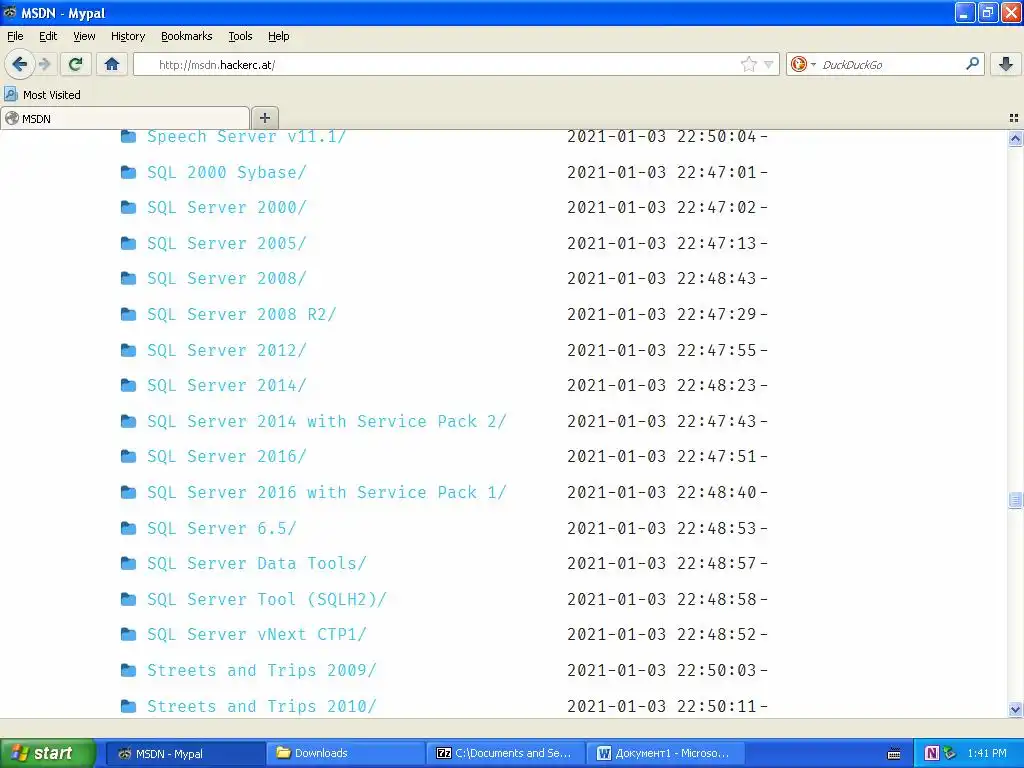Bookmark this page with the star icon
1024x768 pixels.
(x=748, y=64)
